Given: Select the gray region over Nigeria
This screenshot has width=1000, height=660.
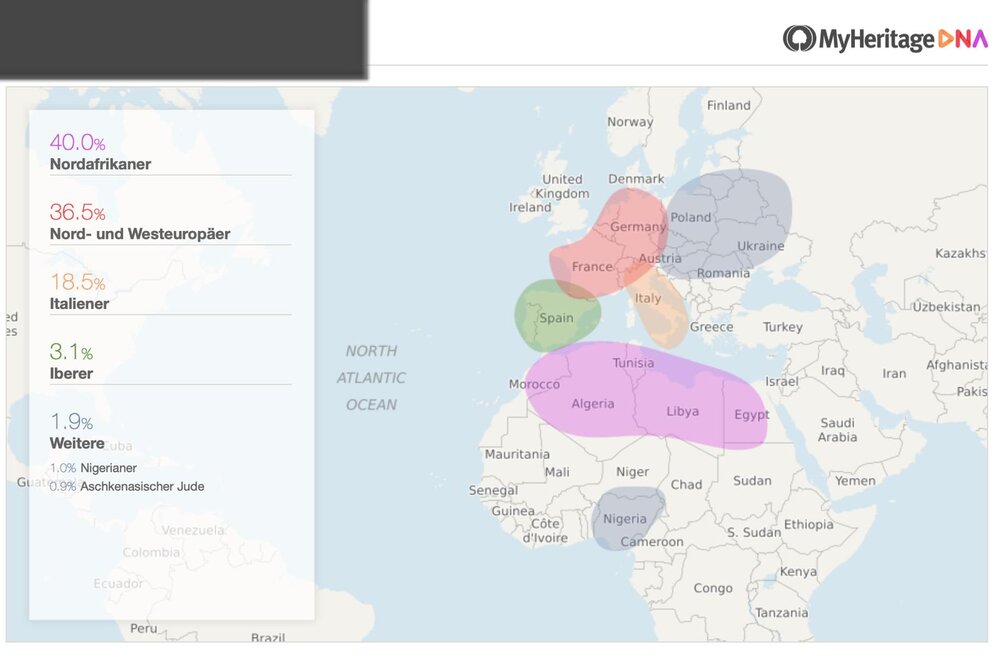Looking at the screenshot, I should click(x=625, y=519).
